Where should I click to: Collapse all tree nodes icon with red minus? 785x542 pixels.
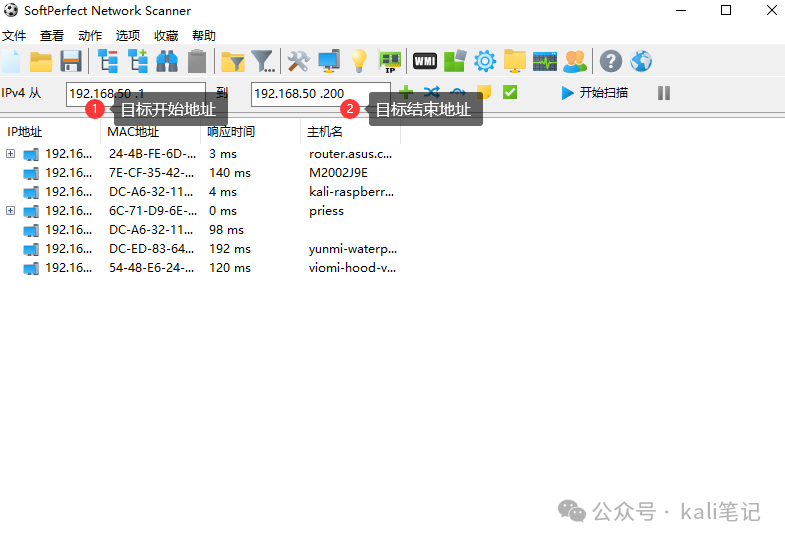click(108, 62)
